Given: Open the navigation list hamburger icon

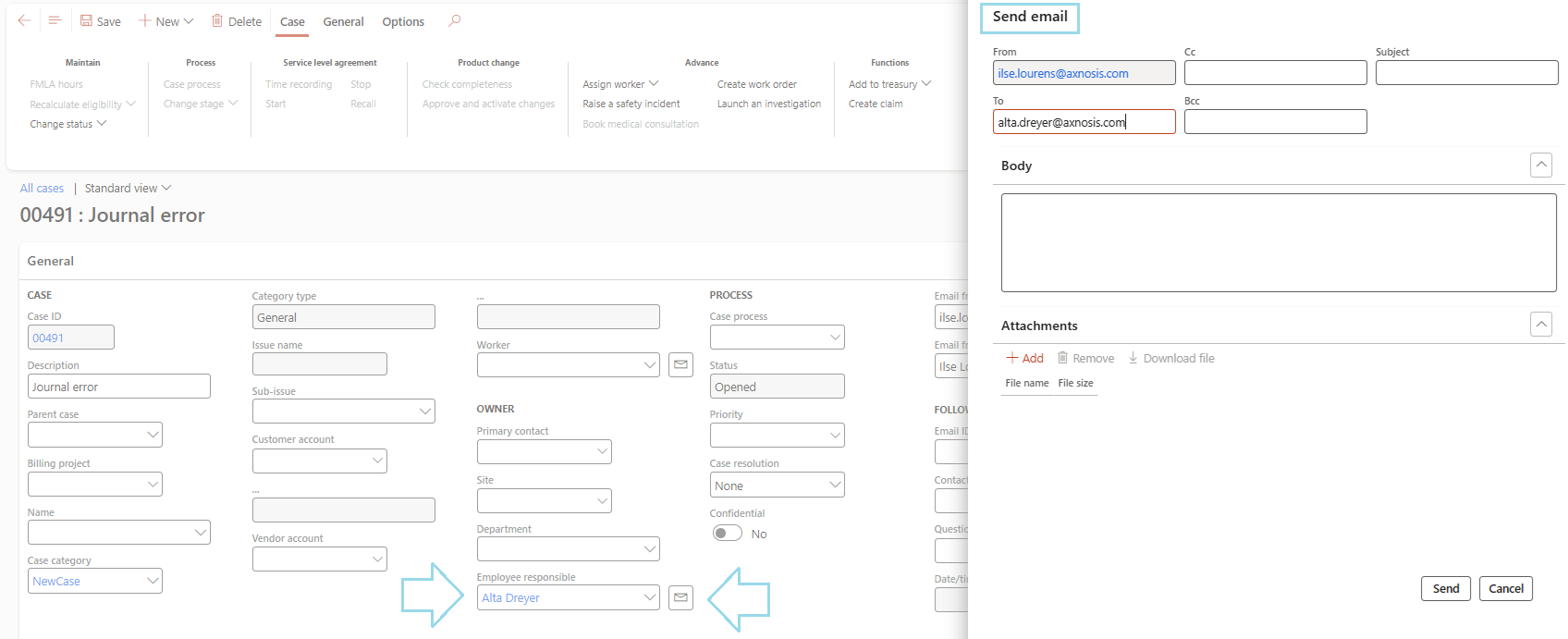Looking at the screenshot, I should (x=55, y=20).
